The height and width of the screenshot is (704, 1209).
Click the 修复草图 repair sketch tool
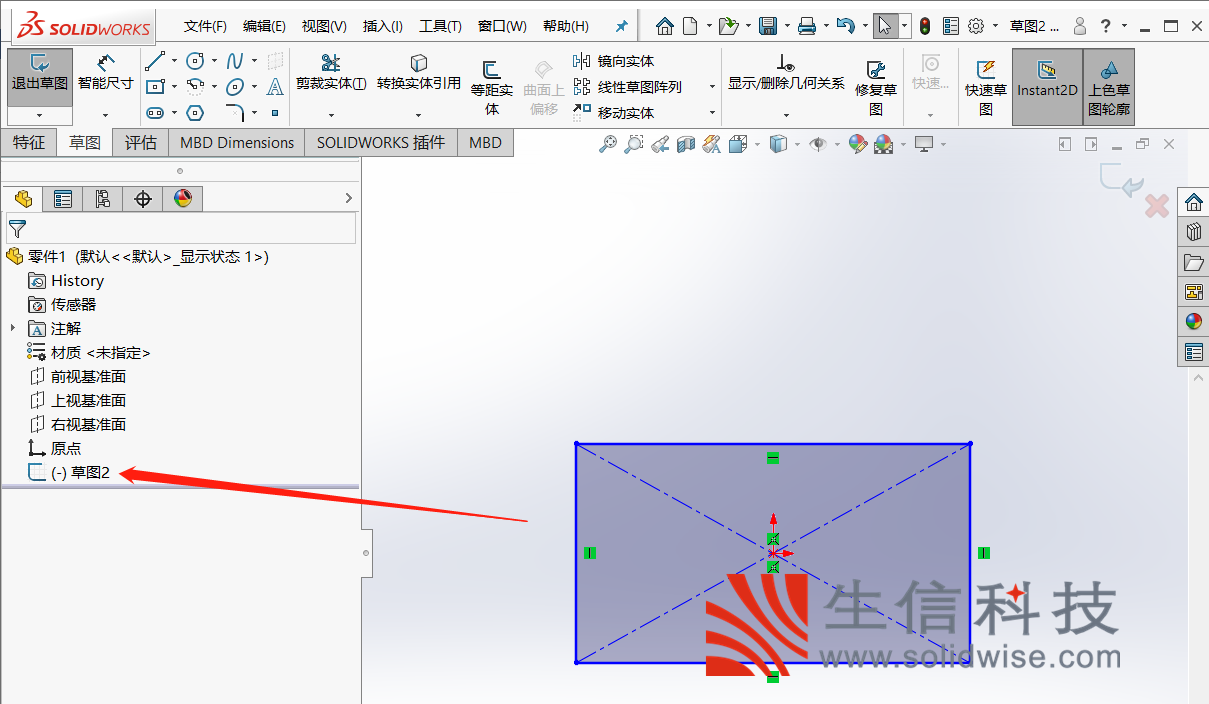876,88
